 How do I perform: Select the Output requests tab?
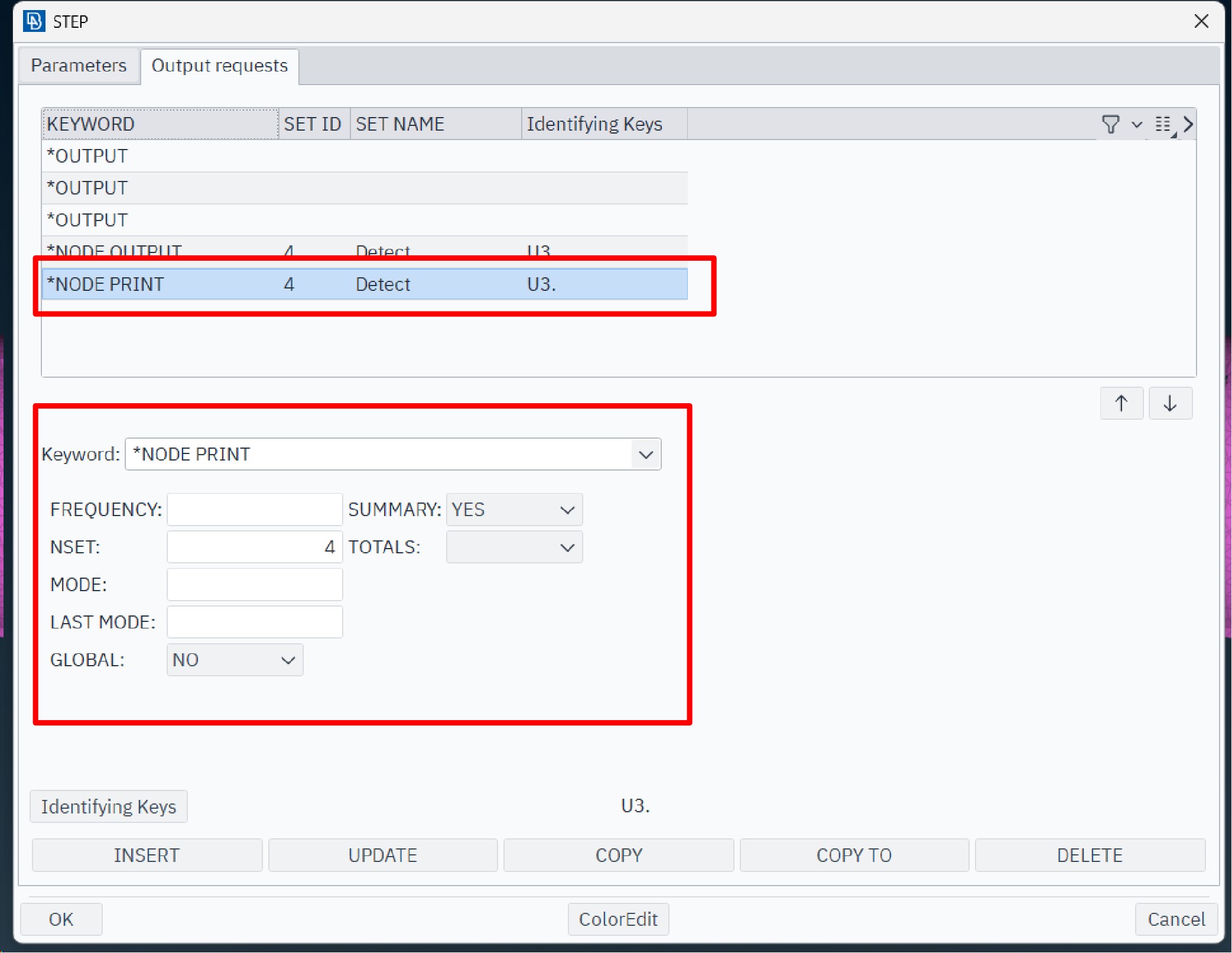coord(219,65)
